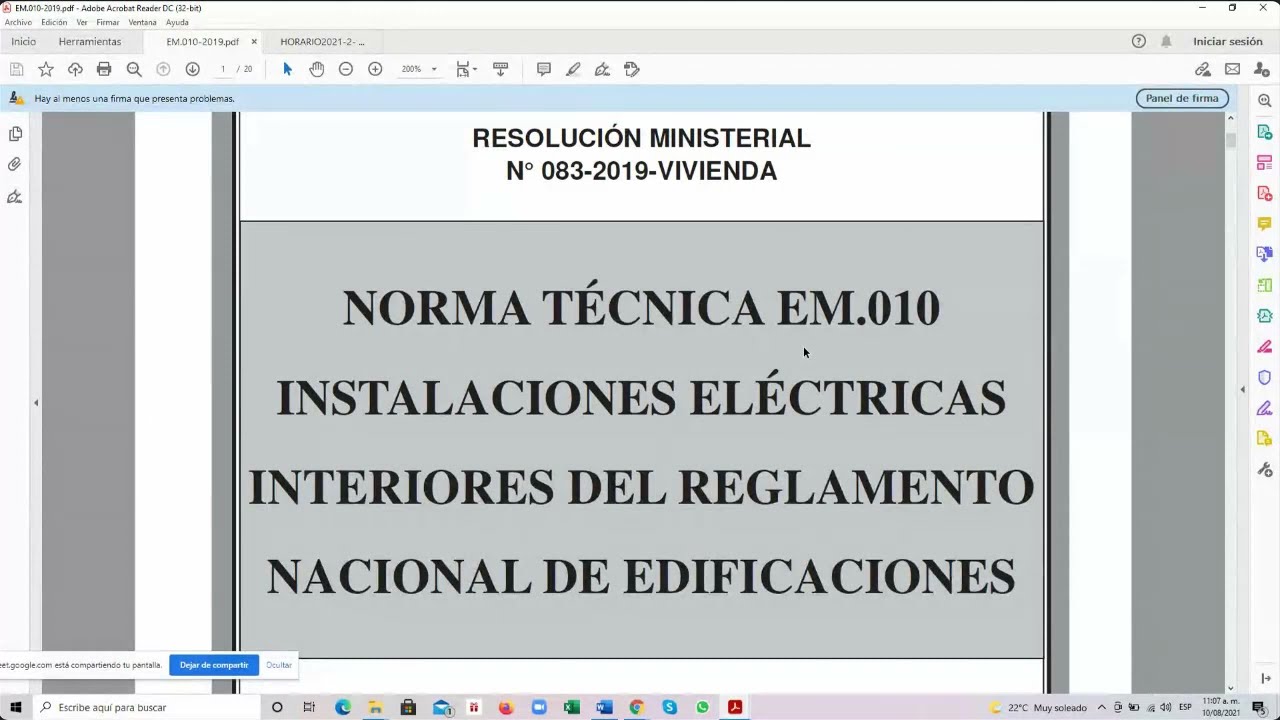The height and width of the screenshot is (720, 1280).
Task: Open the signatures panel in left sidebar
Action: [15, 197]
